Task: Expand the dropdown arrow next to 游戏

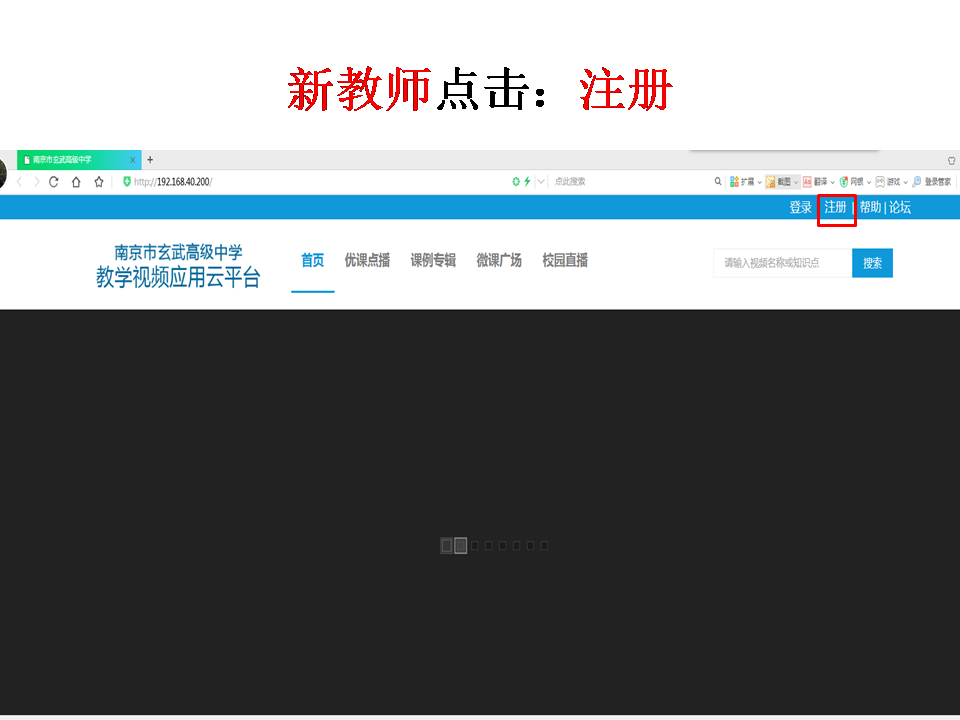Action: 906,182
